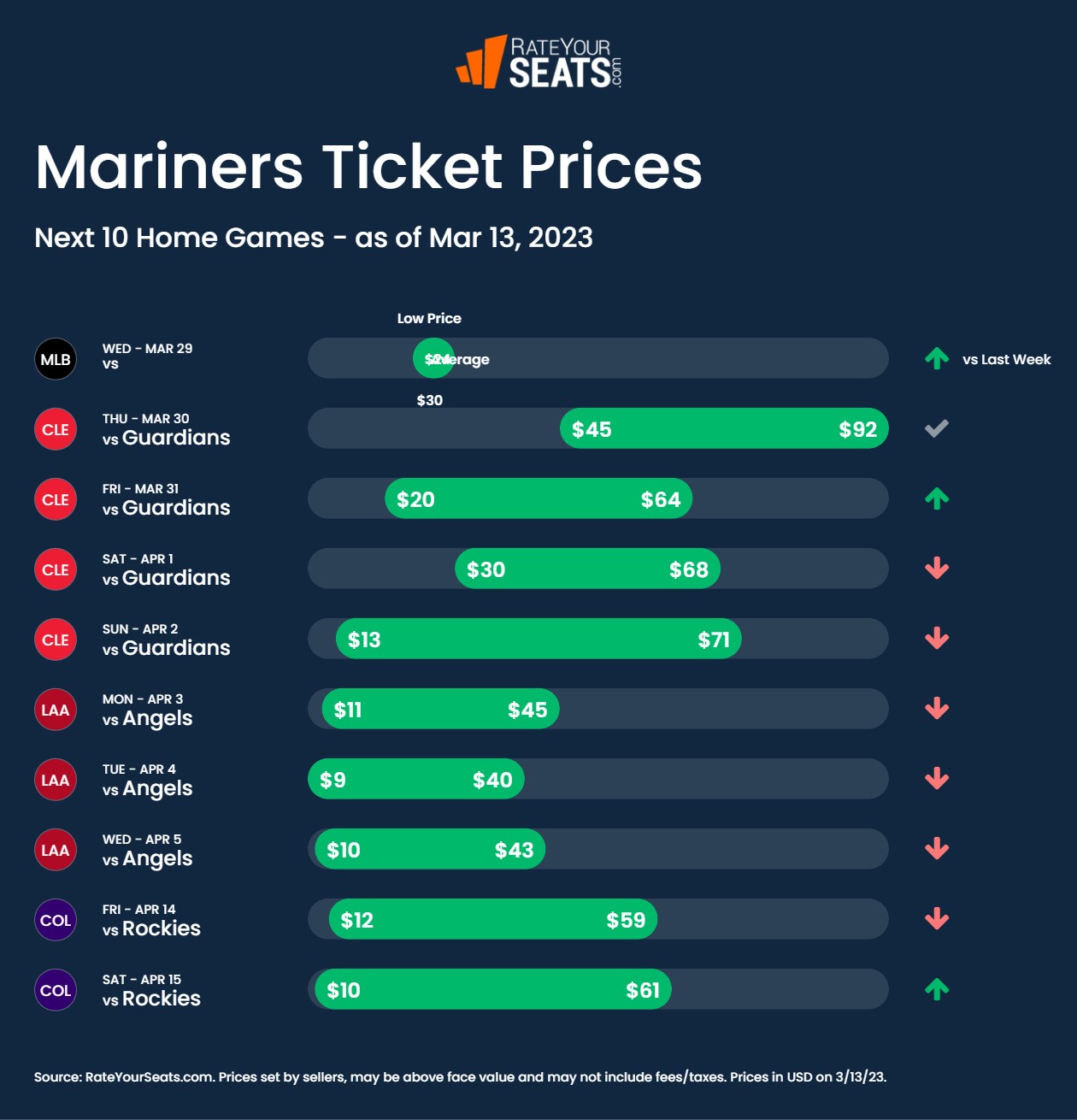Click the $45 to $92 price bar
1077x1120 pixels.
[724, 428]
